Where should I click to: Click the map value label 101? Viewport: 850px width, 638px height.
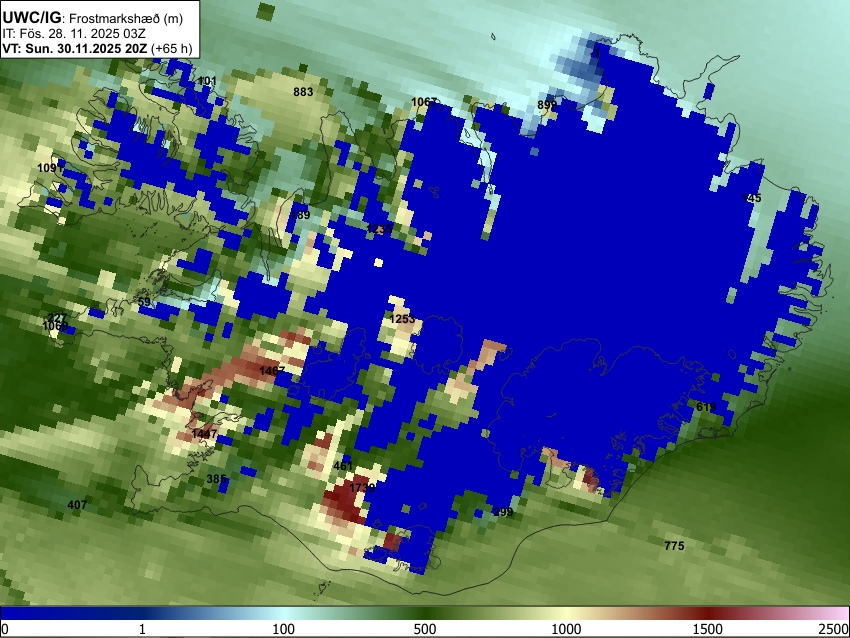click(x=207, y=81)
